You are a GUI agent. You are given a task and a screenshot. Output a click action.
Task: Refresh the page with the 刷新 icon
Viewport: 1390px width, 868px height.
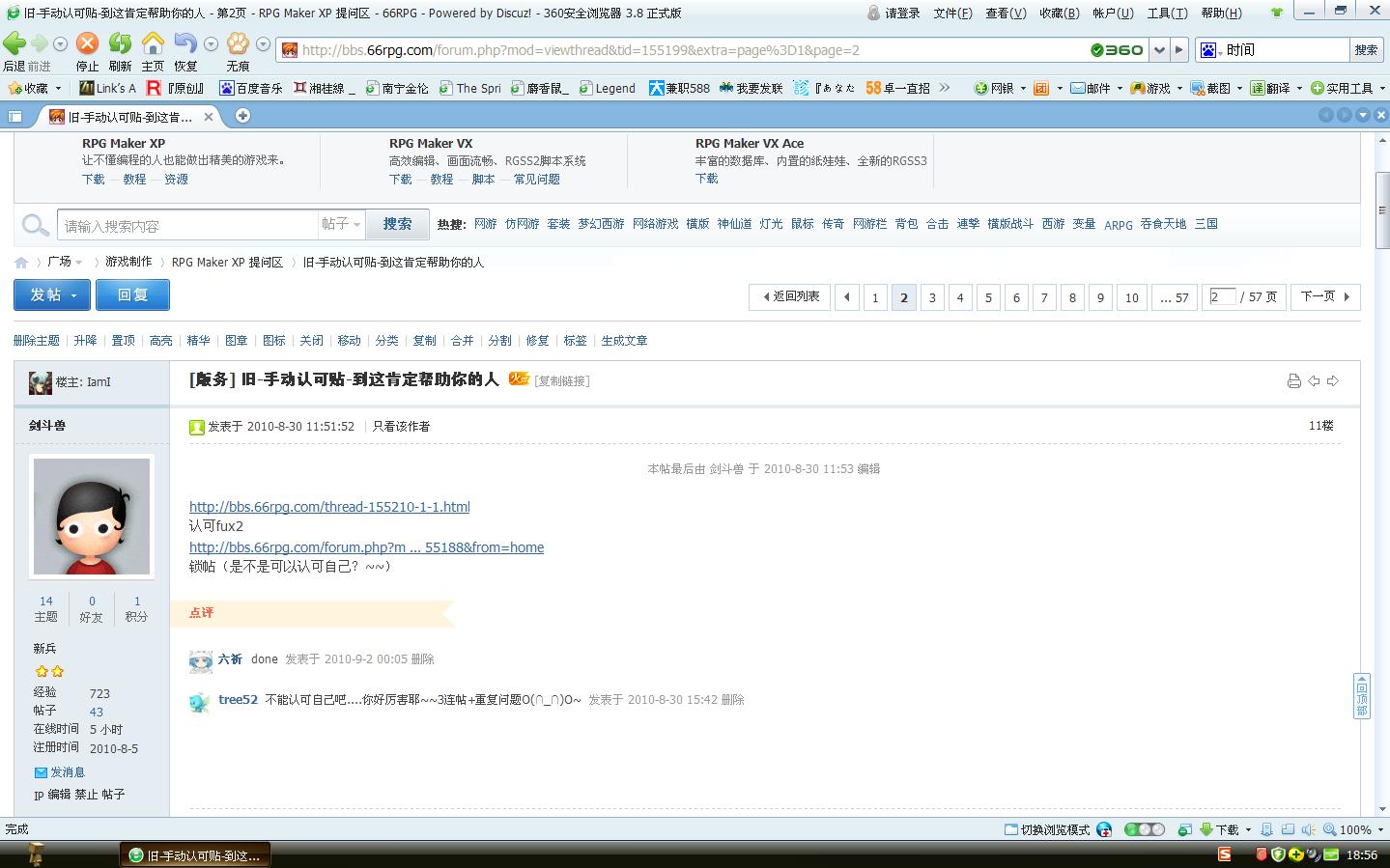pyautogui.click(x=120, y=43)
